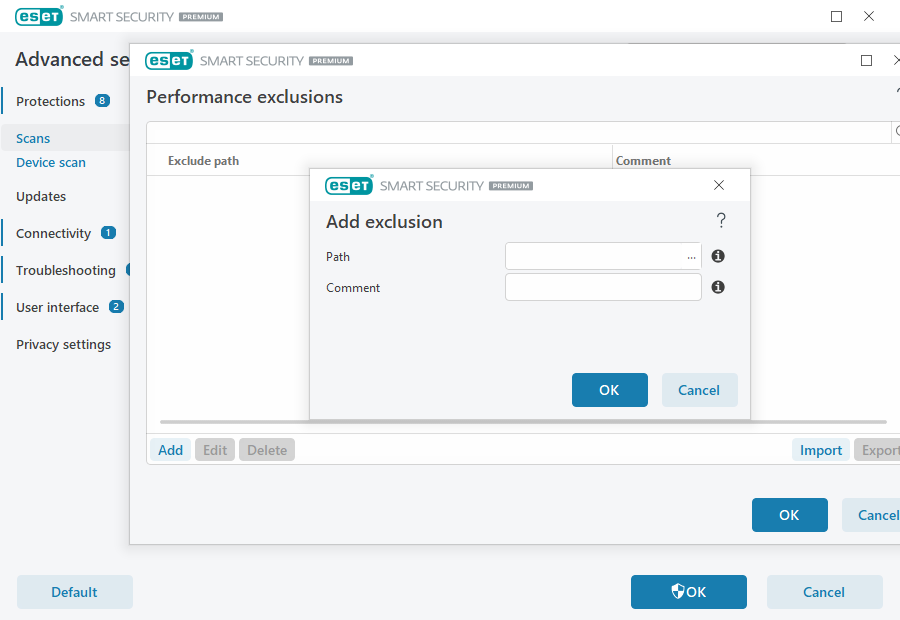
Task: Click Import in Performance exclusions window
Action: click(821, 450)
